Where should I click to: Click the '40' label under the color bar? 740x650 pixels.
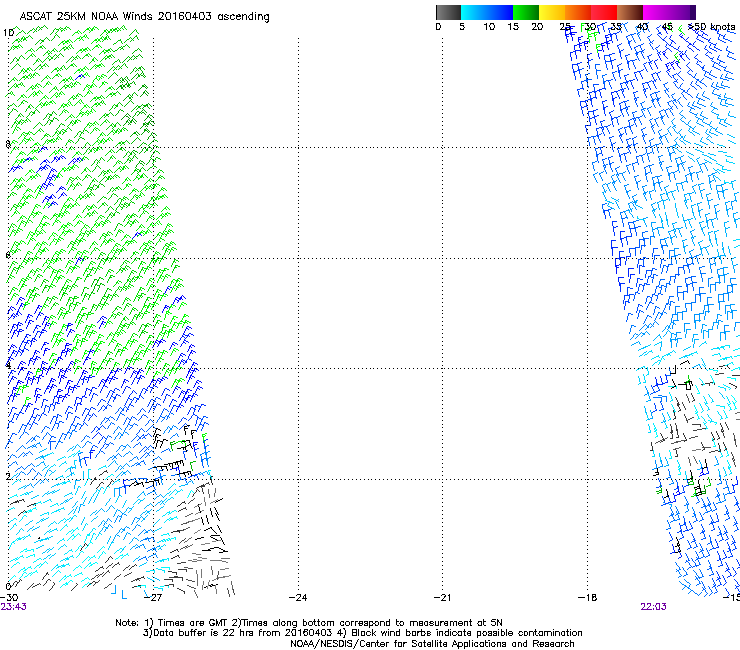642,27
